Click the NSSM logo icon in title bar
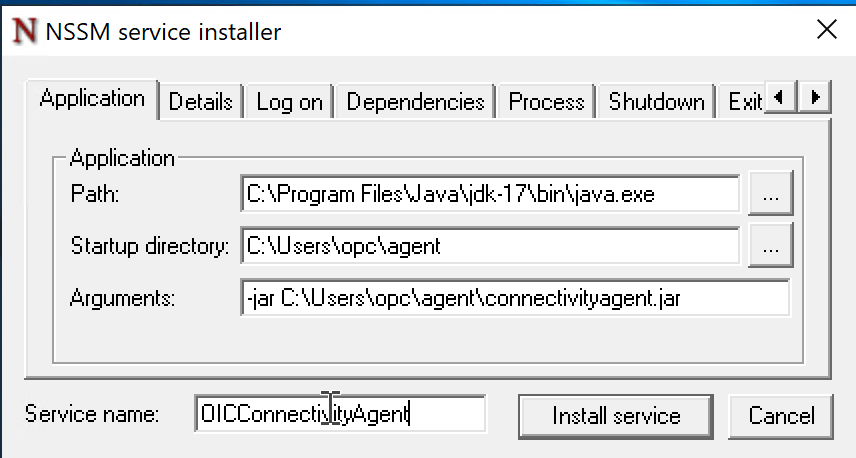 pos(24,31)
